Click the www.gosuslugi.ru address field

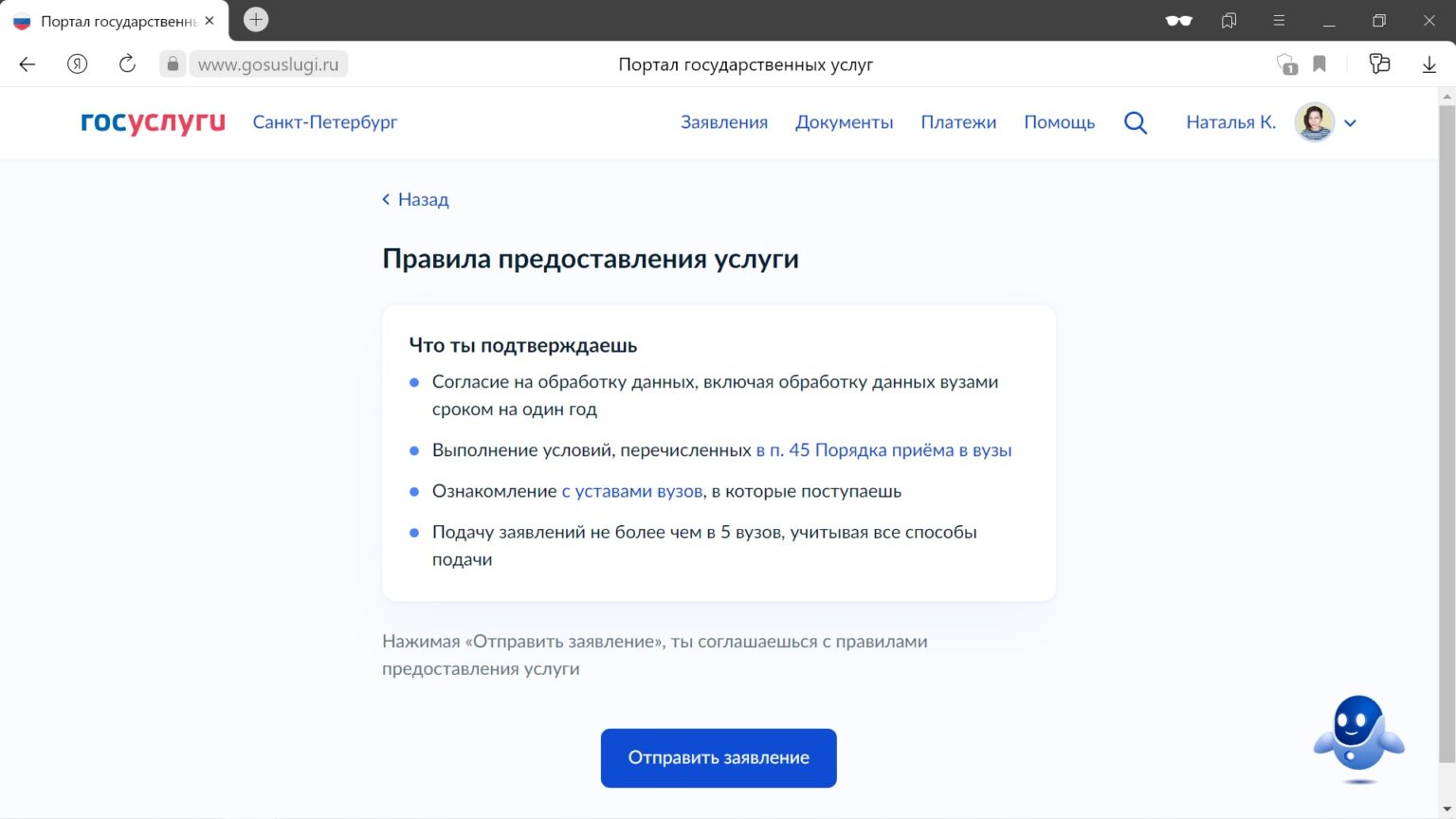(x=268, y=64)
